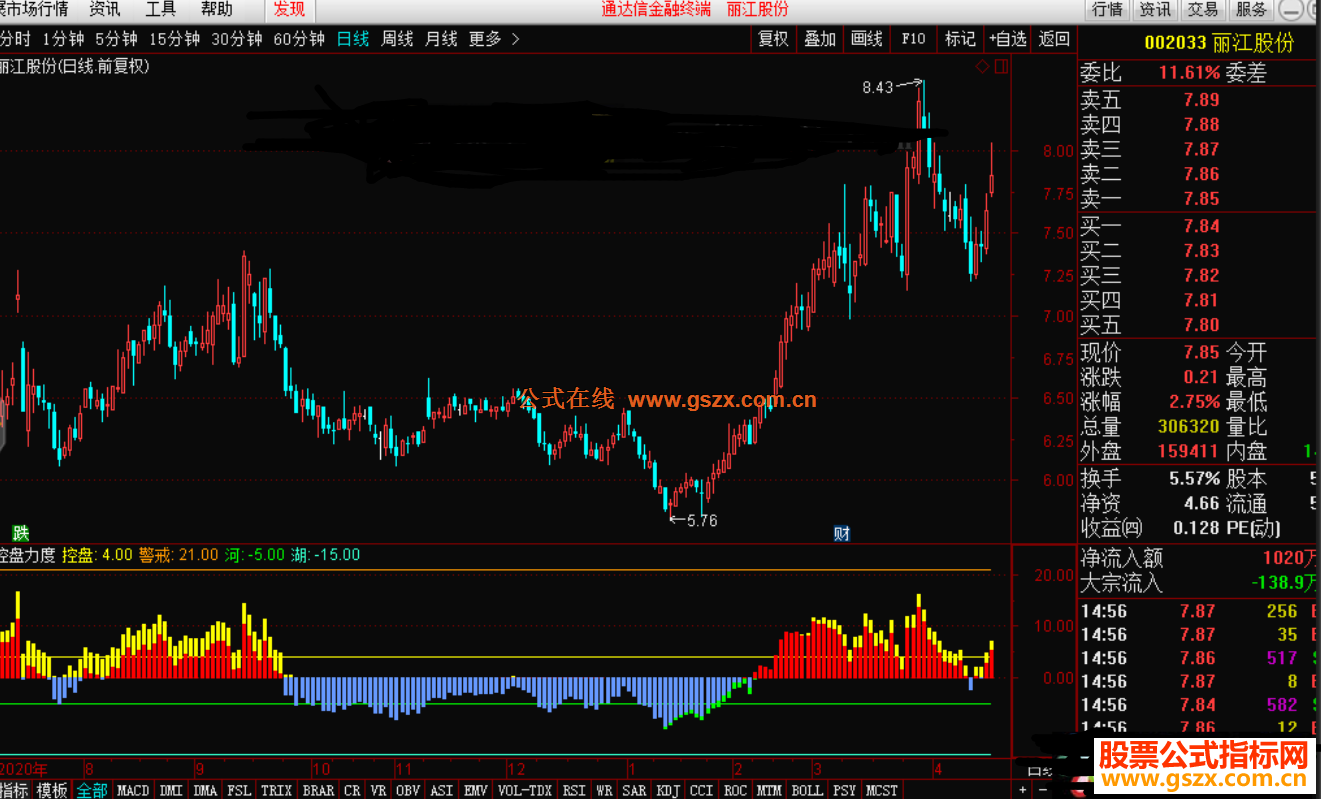Click the 标记 mark button

(960, 39)
